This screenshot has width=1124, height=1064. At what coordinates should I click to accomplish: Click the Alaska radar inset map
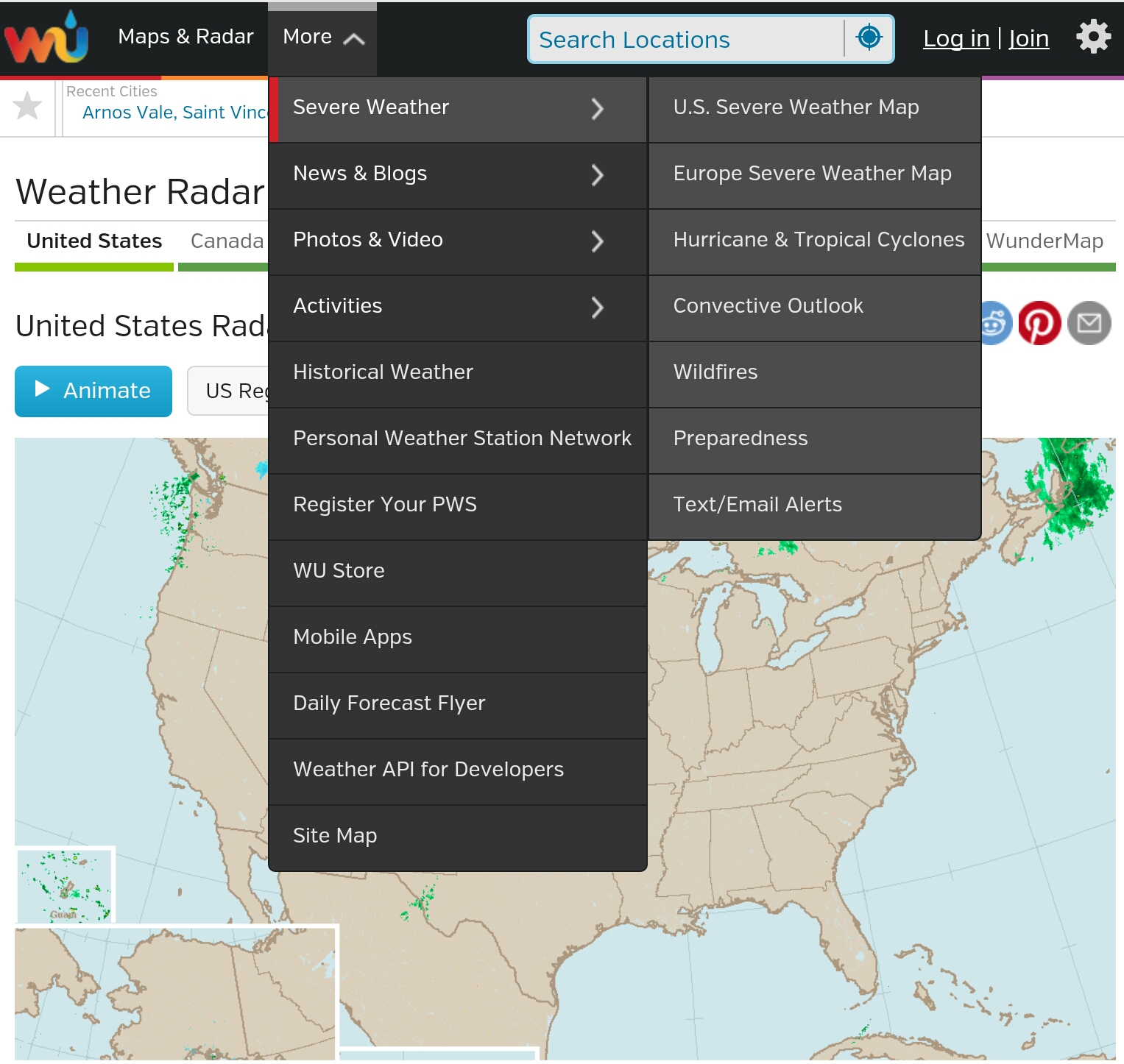[176, 993]
